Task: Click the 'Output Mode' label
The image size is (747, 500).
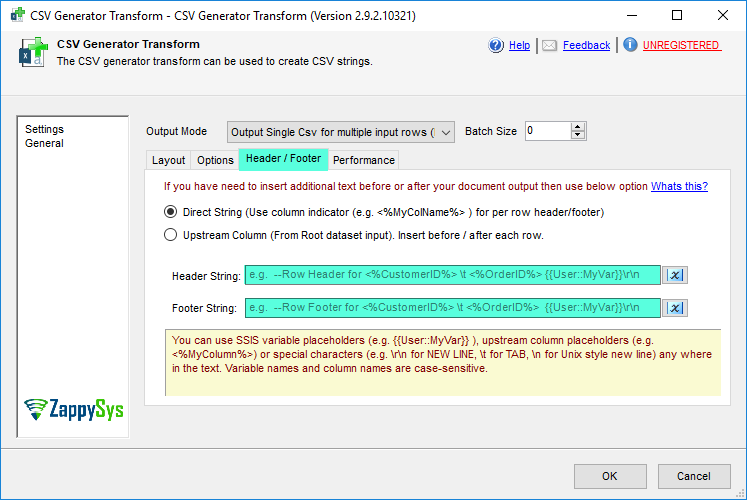Action: point(176,131)
